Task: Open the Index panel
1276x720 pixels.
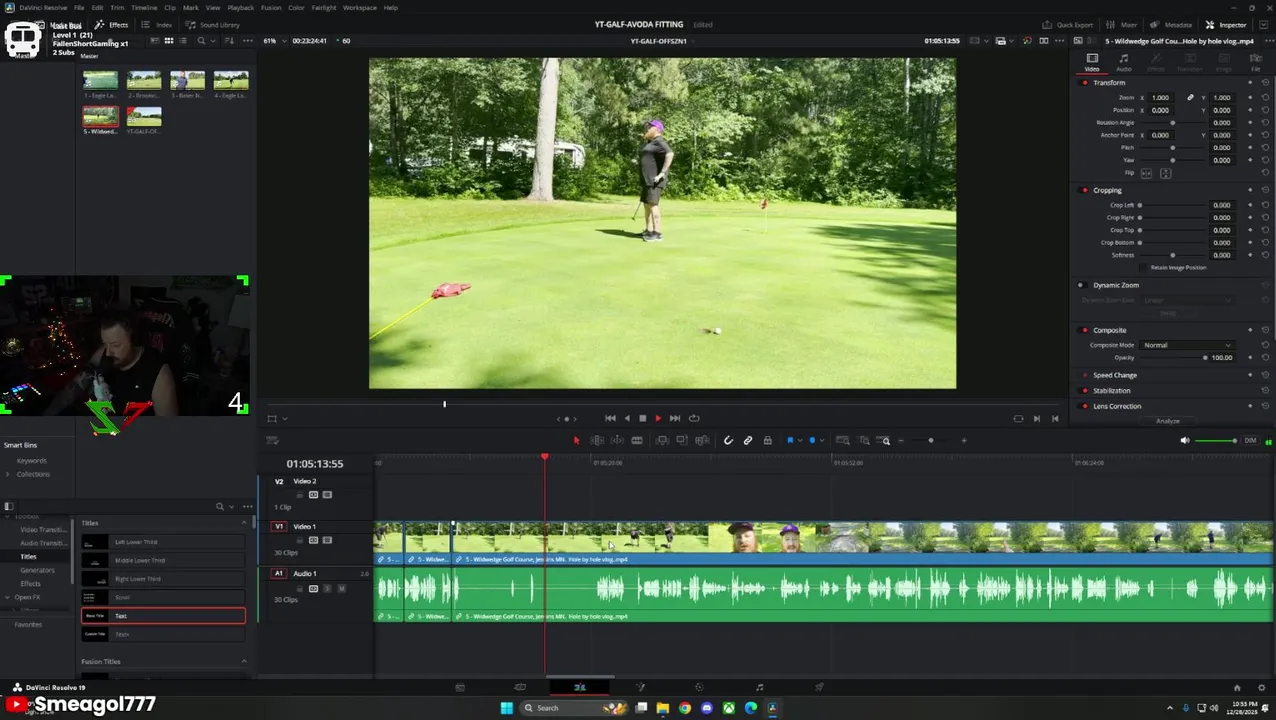Action: point(157,25)
